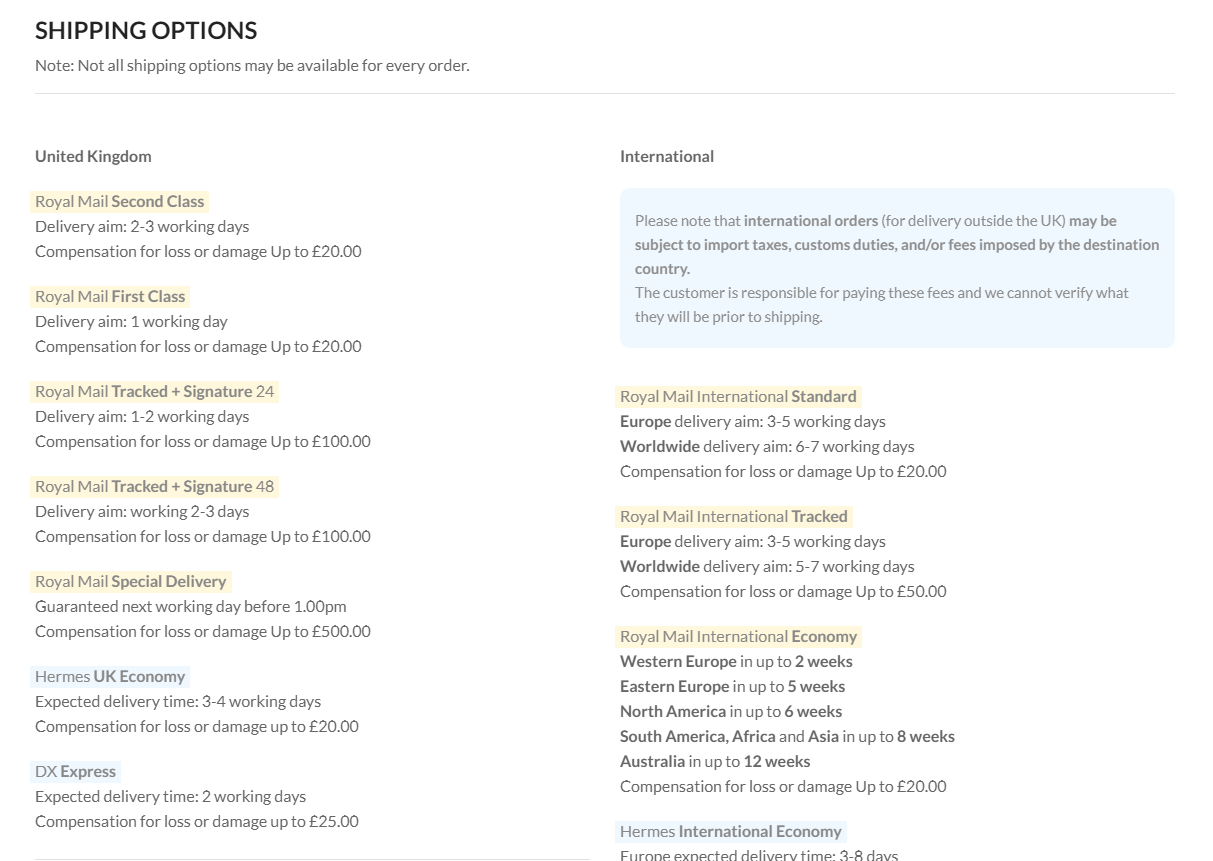Select Royal Mail Tracked + Signature 48 label

point(155,486)
